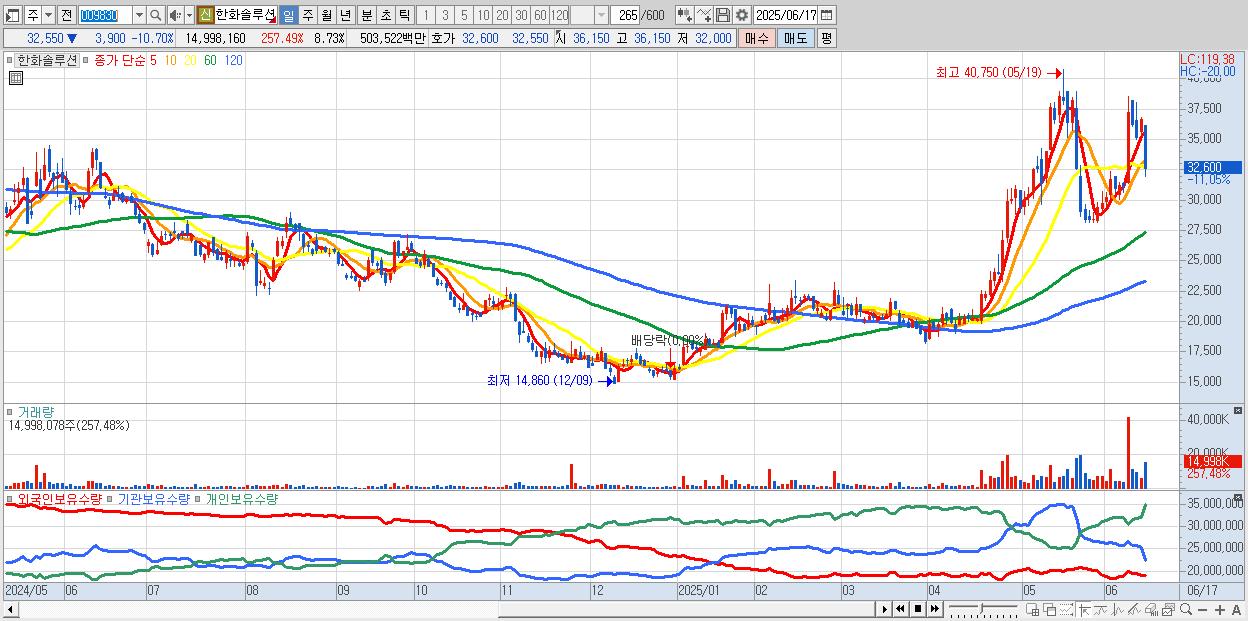
Task: Select the 60 interval button
Action: (x=540, y=15)
